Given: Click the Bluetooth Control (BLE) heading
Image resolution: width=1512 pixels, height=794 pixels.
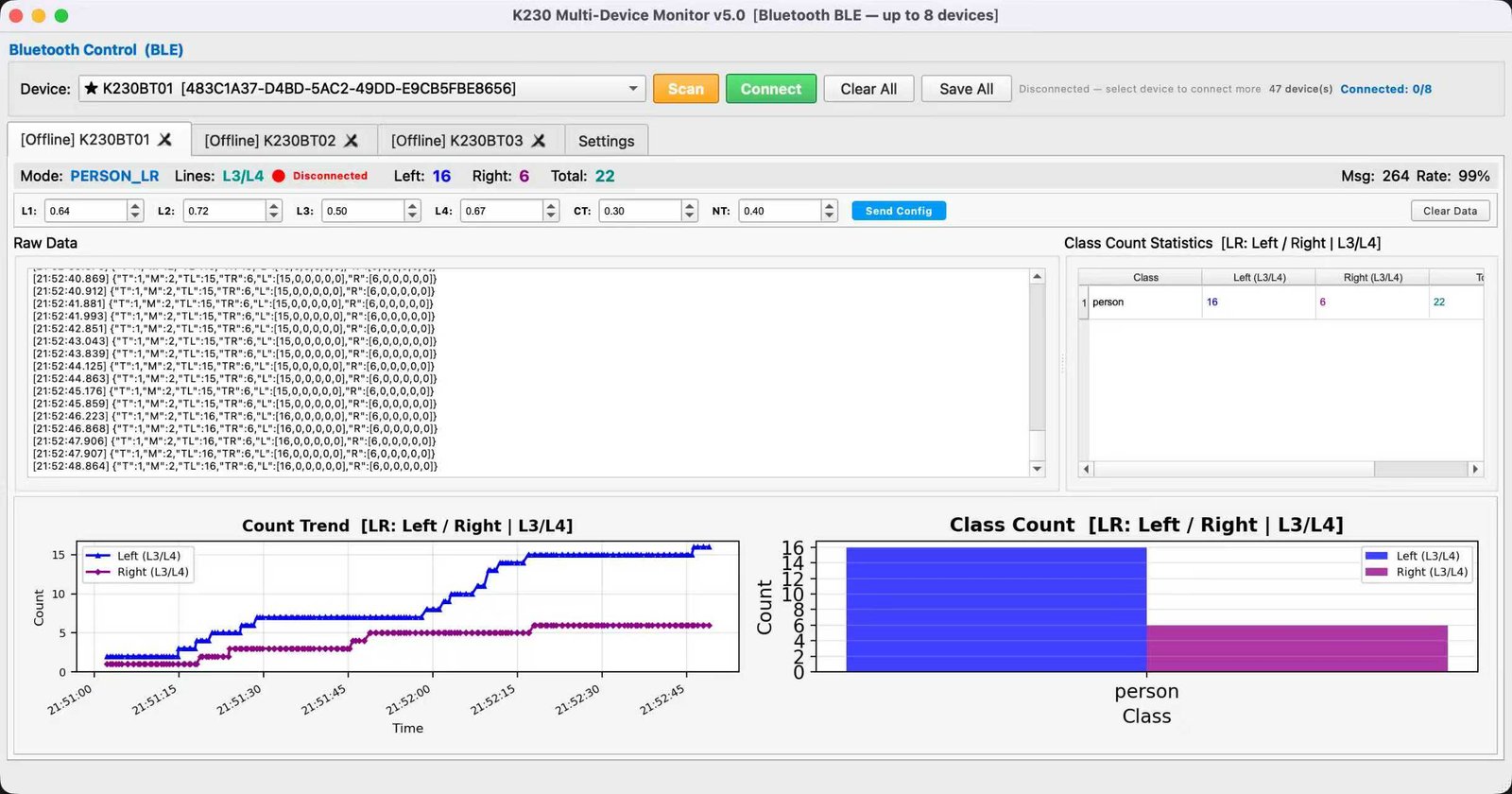Looking at the screenshot, I should tap(96, 49).
